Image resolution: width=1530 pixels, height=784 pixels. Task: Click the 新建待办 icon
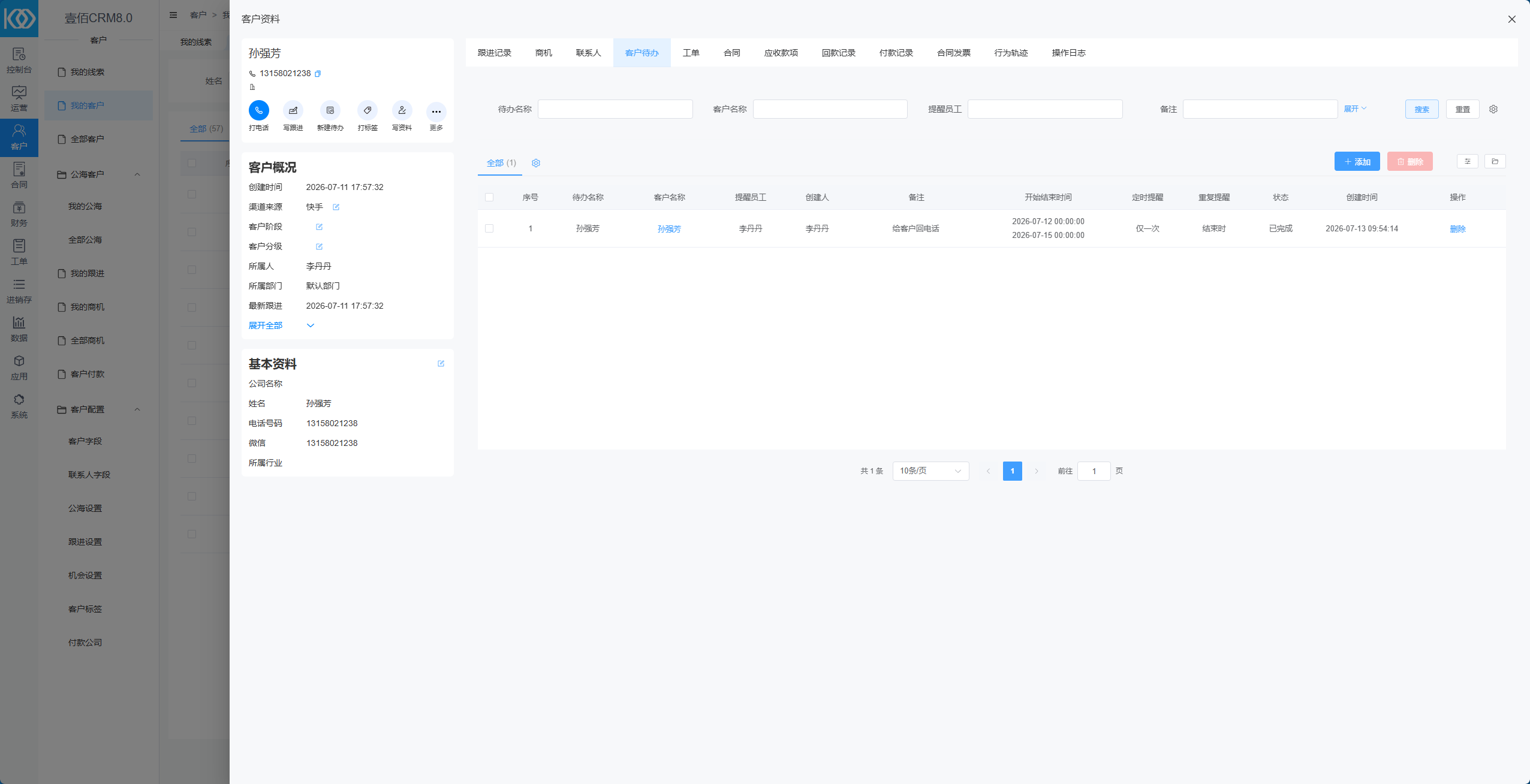tap(330, 110)
